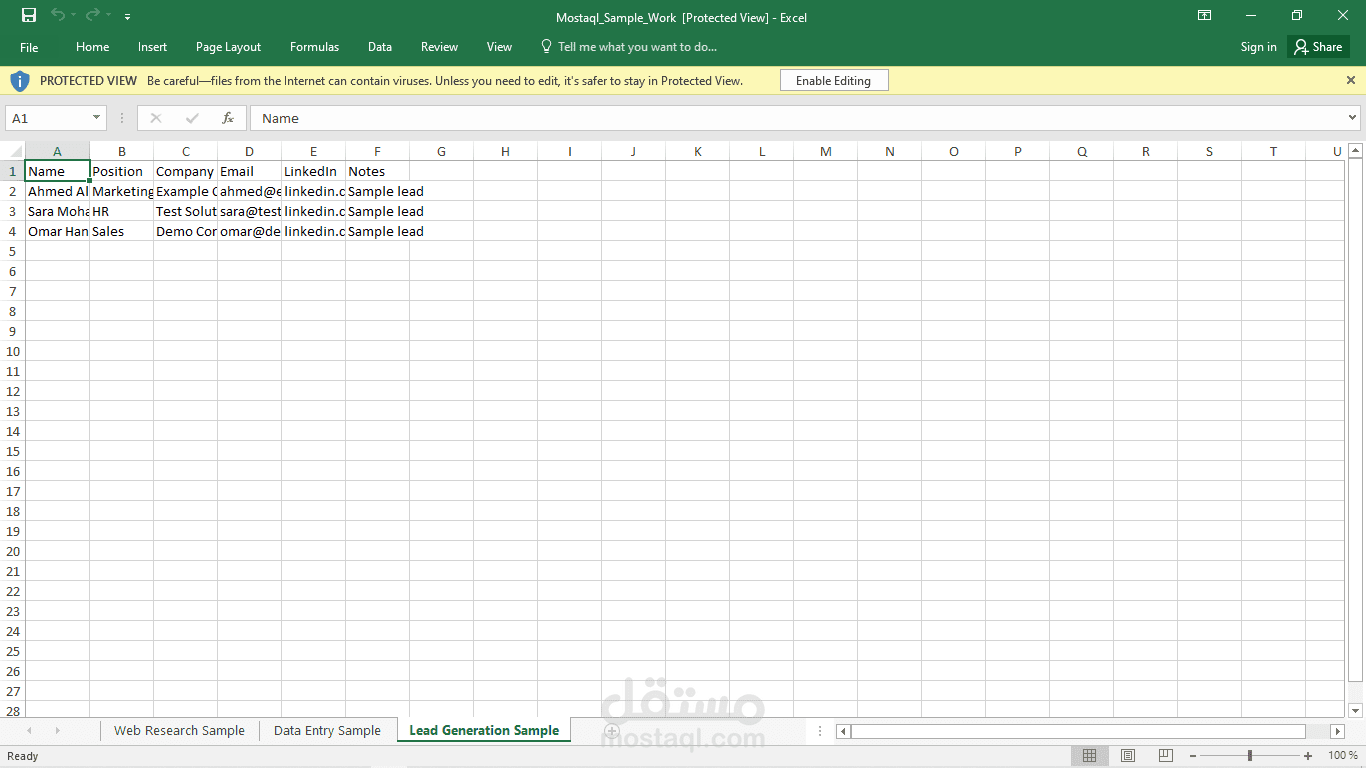Screen dimensions: 1366x768
Task: Select row 4 header
Action: click(13, 231)
